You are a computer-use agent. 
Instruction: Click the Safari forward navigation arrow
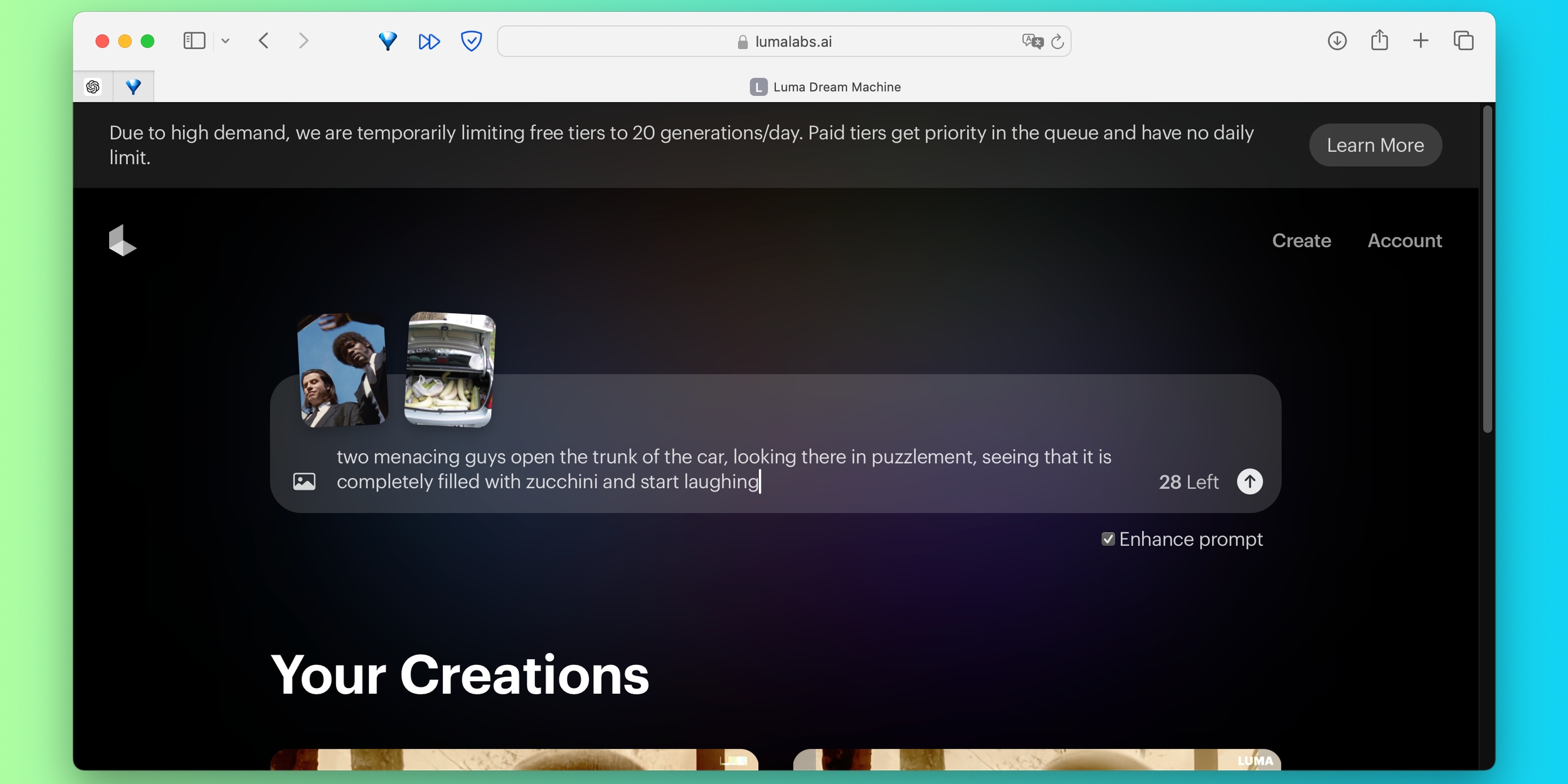[x=302, y=41]
